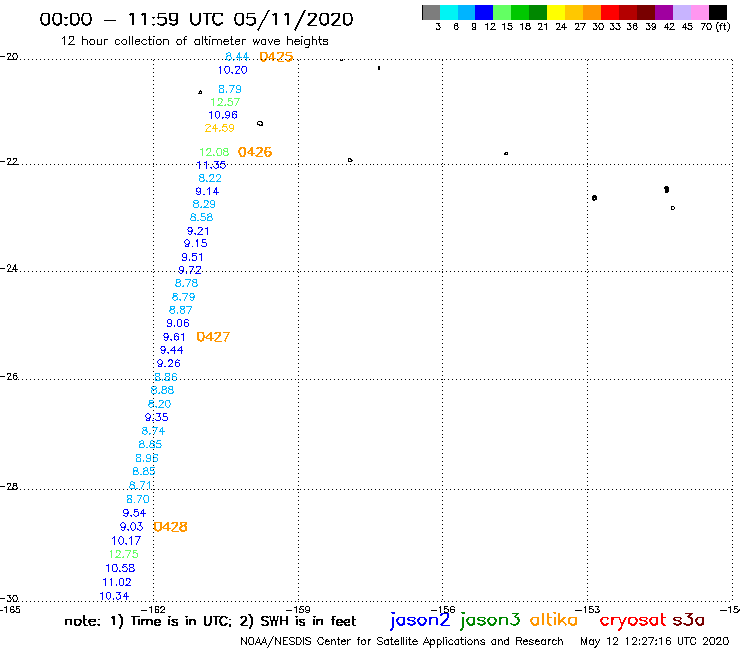The image size is (740, 650).
Task: Click the wave height value 10.20
Action: [232, 70]
